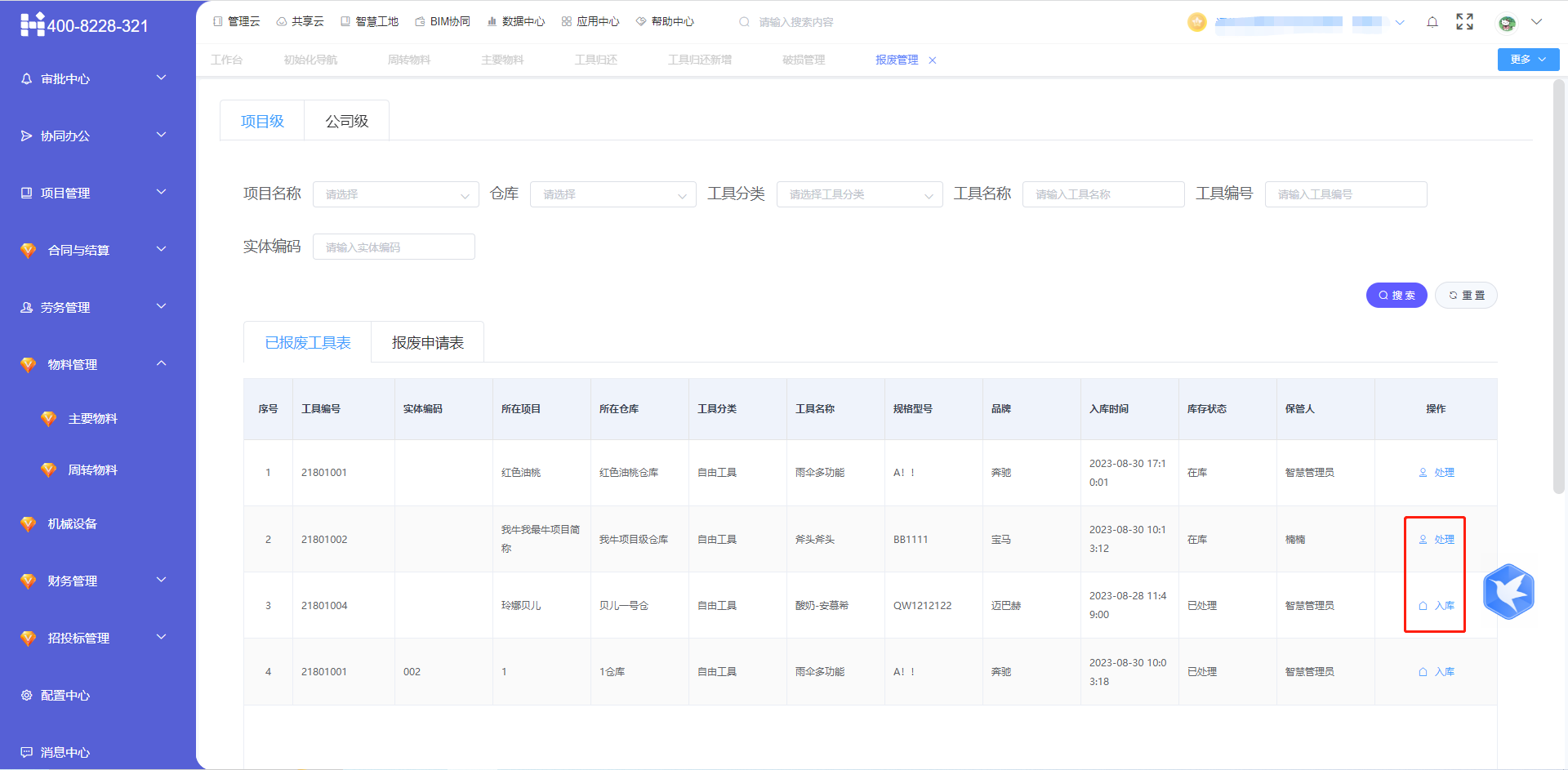Screen dimensions: 1568x770
Task: Click 处理 for tool 斧头斧头
Action: [x=1437, y=540]
